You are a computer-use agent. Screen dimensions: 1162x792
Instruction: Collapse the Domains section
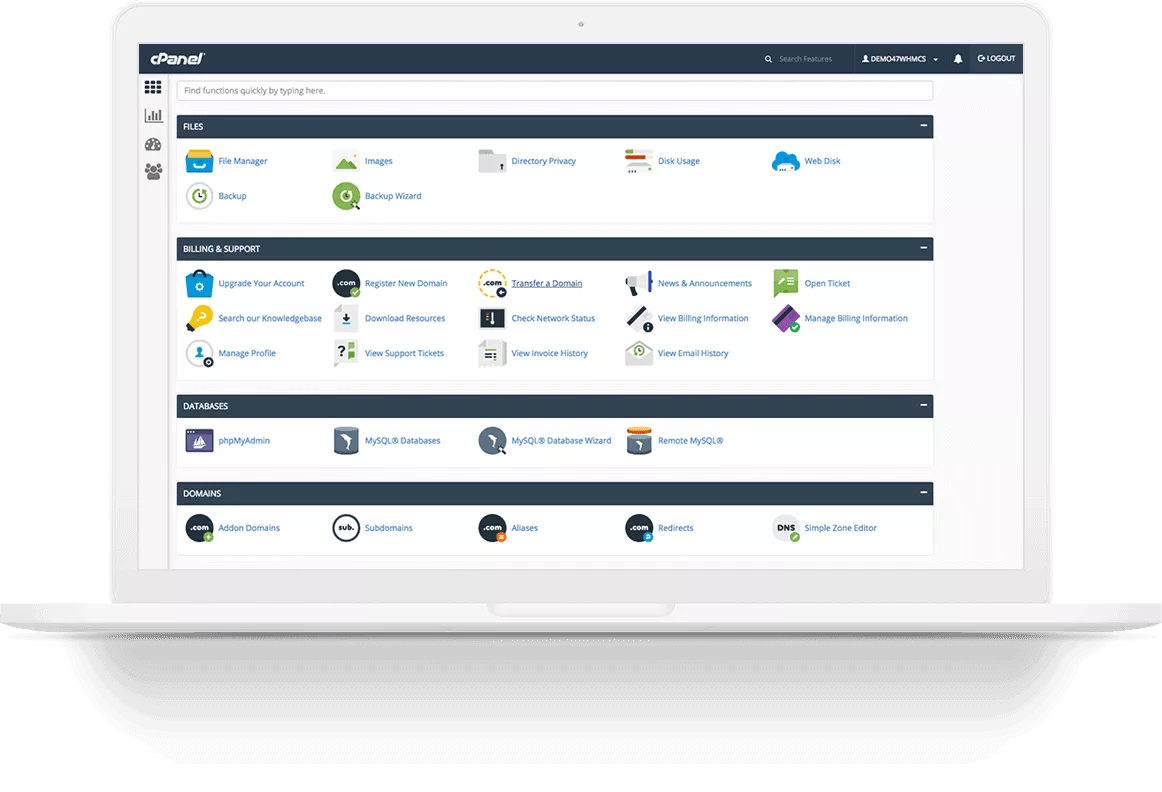[923, 493]
